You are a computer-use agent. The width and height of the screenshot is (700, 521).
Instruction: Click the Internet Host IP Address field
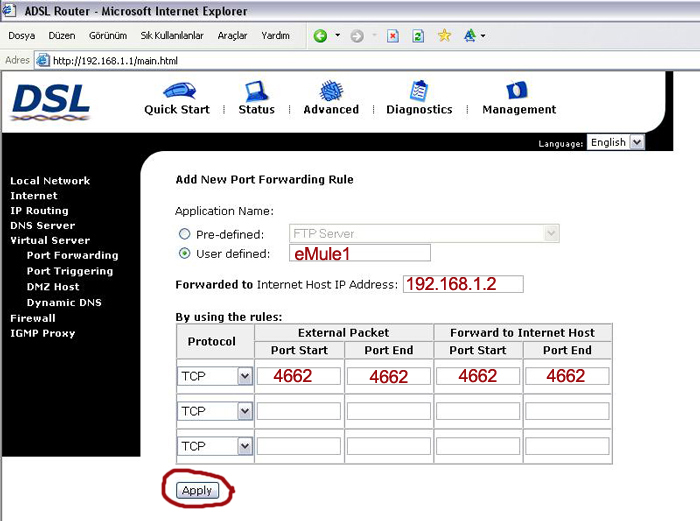click(463, 284)
